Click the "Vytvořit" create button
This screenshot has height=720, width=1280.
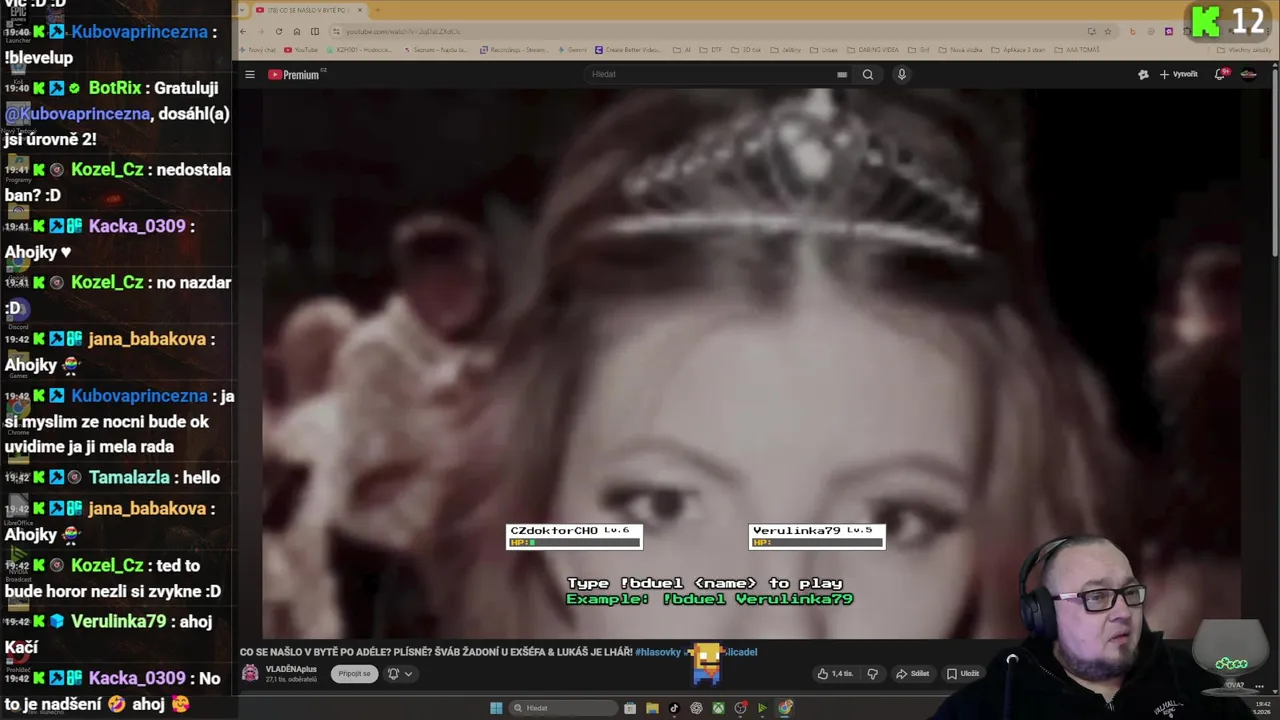click(x=1179, y=74)
